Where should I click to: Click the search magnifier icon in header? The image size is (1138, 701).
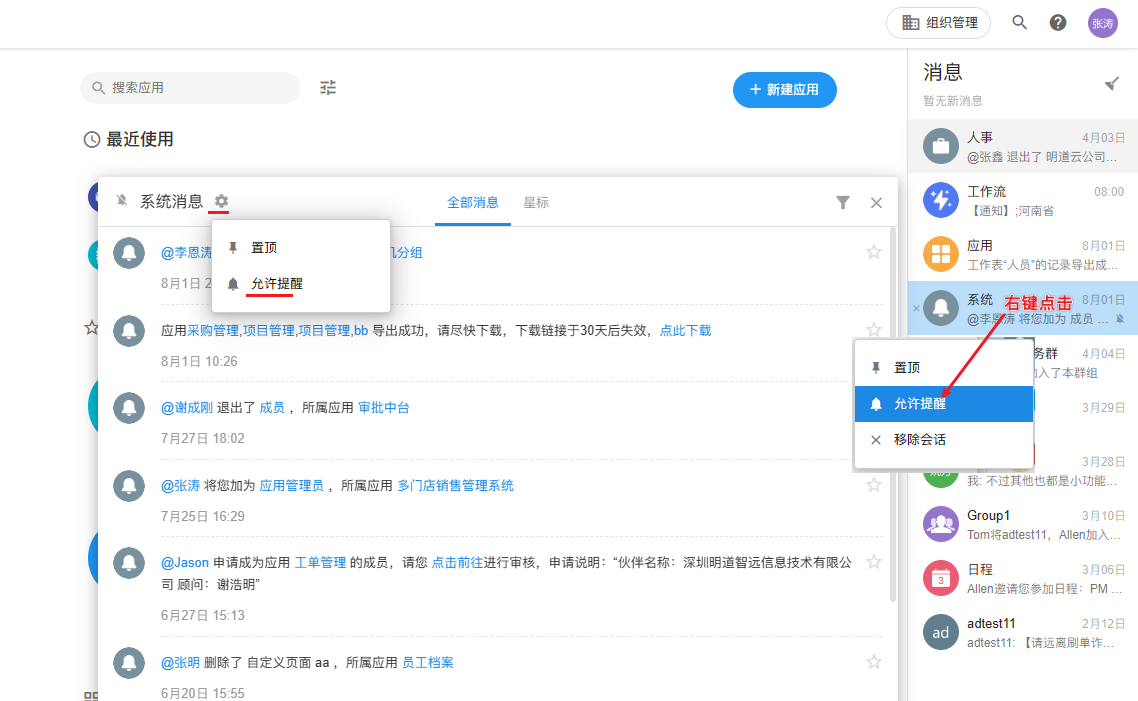[1019, 23]
